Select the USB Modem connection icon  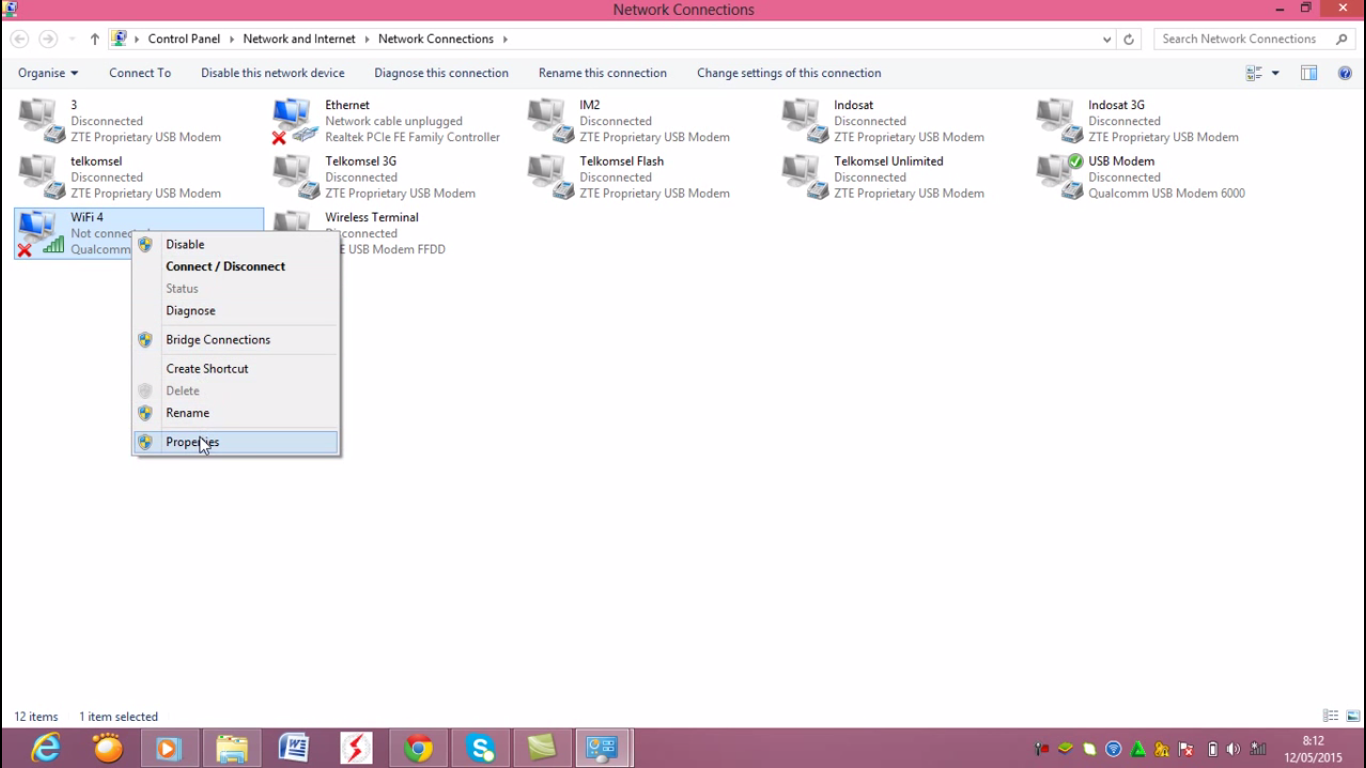click(x=1060, y=176)
